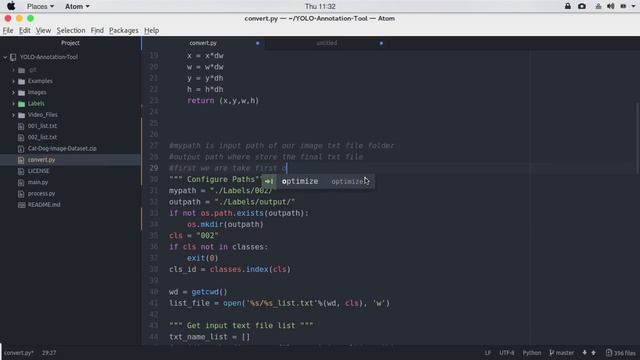Click the YOLO-Annotation-Tool repository icon
This screenshot has height=360, width=640.
tap(13, 58)
